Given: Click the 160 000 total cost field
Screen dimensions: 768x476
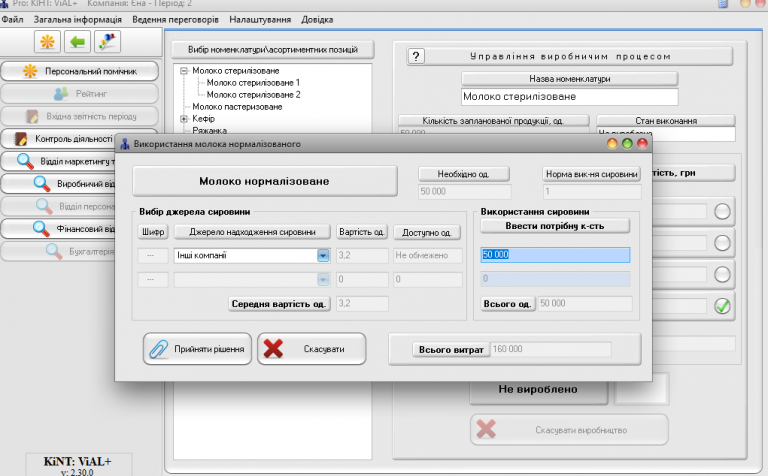Looking at the screenshot, I should 551,349.
